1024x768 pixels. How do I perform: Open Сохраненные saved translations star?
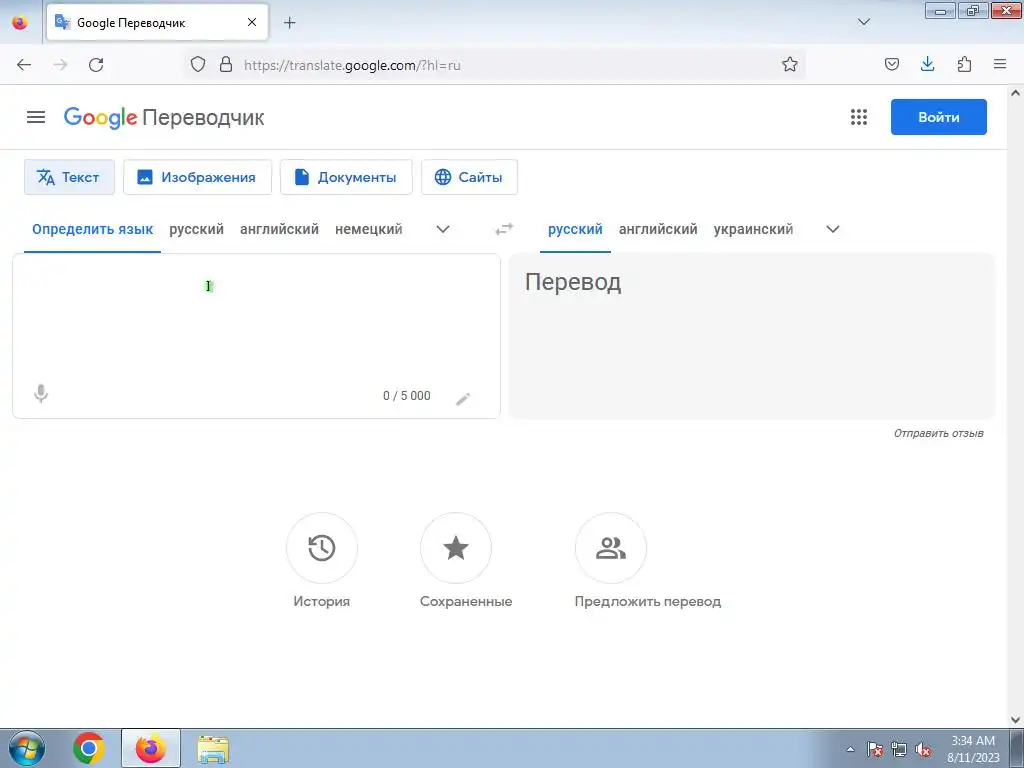point(456,548)
